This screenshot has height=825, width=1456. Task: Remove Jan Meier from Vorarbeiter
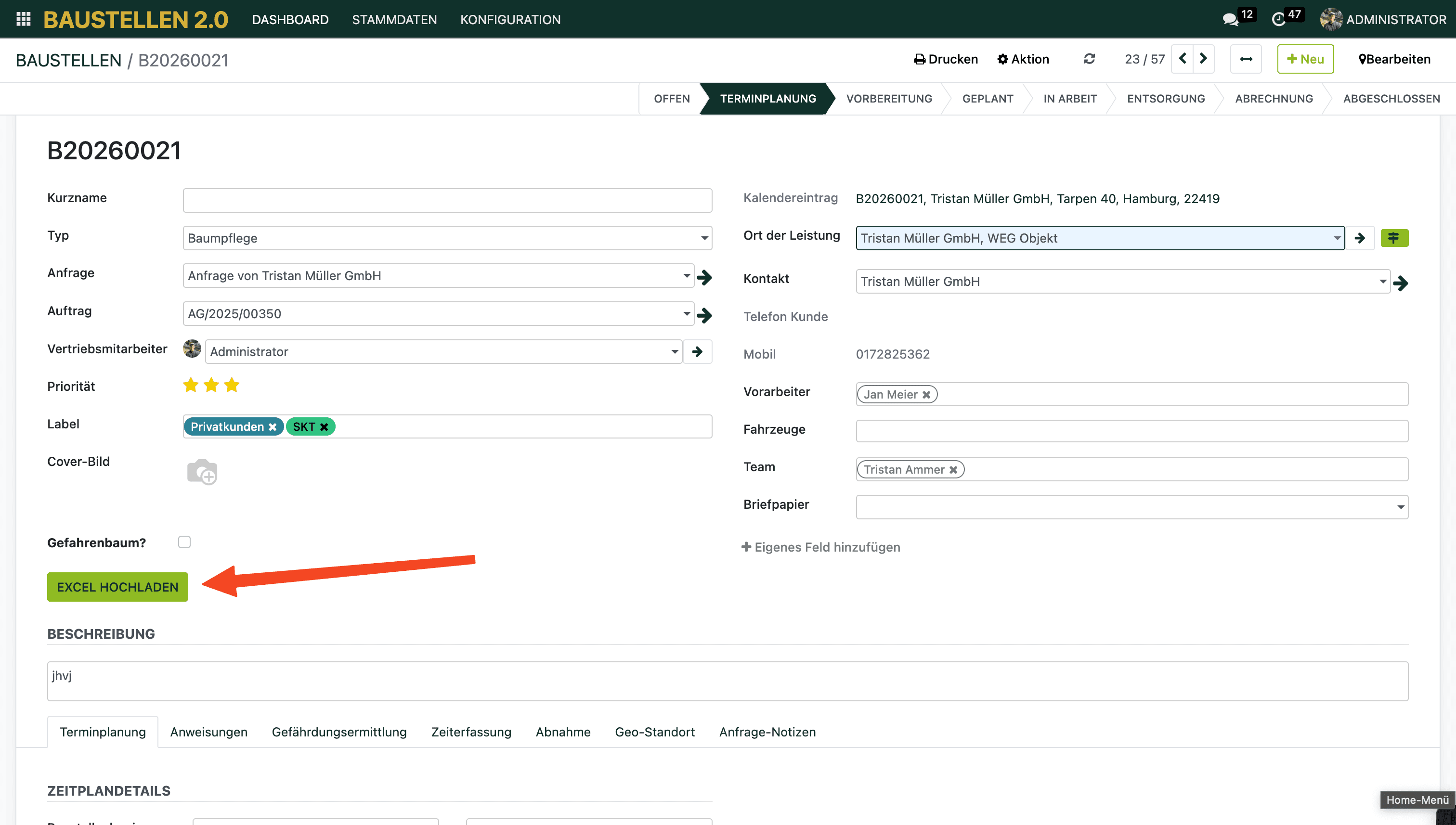926,394
